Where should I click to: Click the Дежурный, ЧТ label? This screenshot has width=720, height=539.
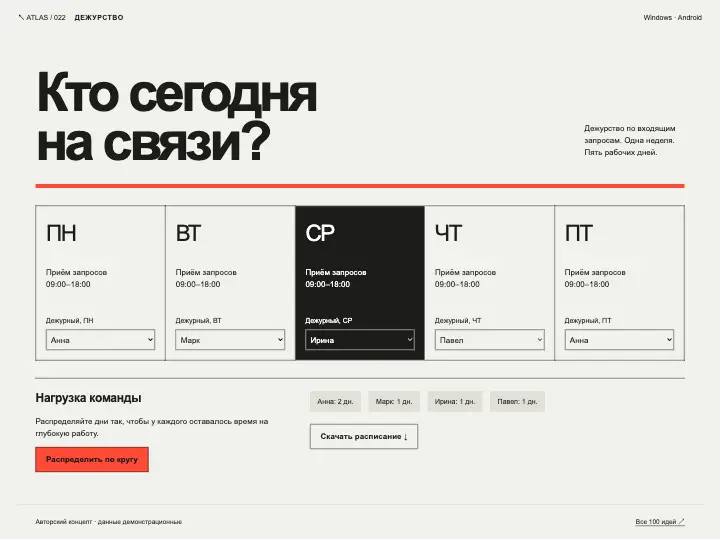pyautogui.click(x=458, y=320)
